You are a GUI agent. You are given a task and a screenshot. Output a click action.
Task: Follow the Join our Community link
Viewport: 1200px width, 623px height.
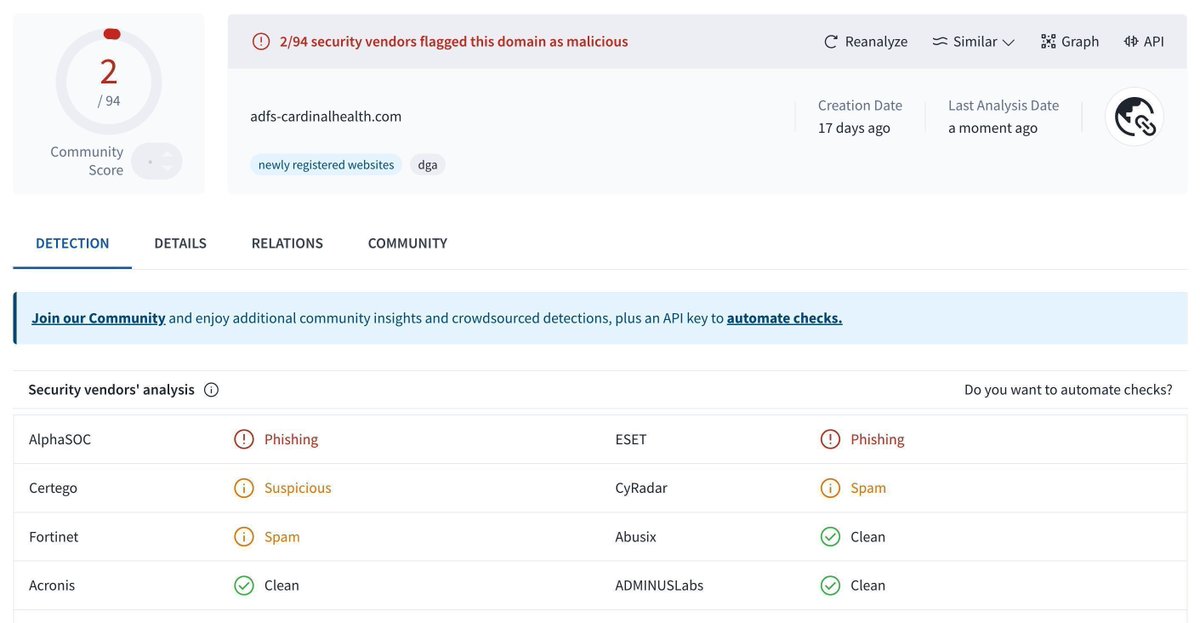(x=98, y=318)
